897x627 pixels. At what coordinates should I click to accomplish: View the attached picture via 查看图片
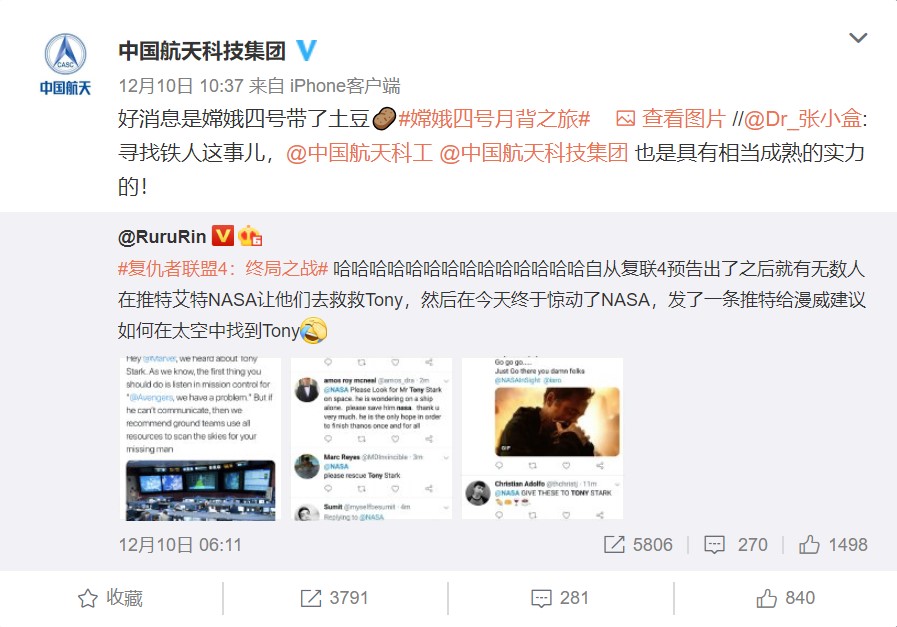point(671,119)
